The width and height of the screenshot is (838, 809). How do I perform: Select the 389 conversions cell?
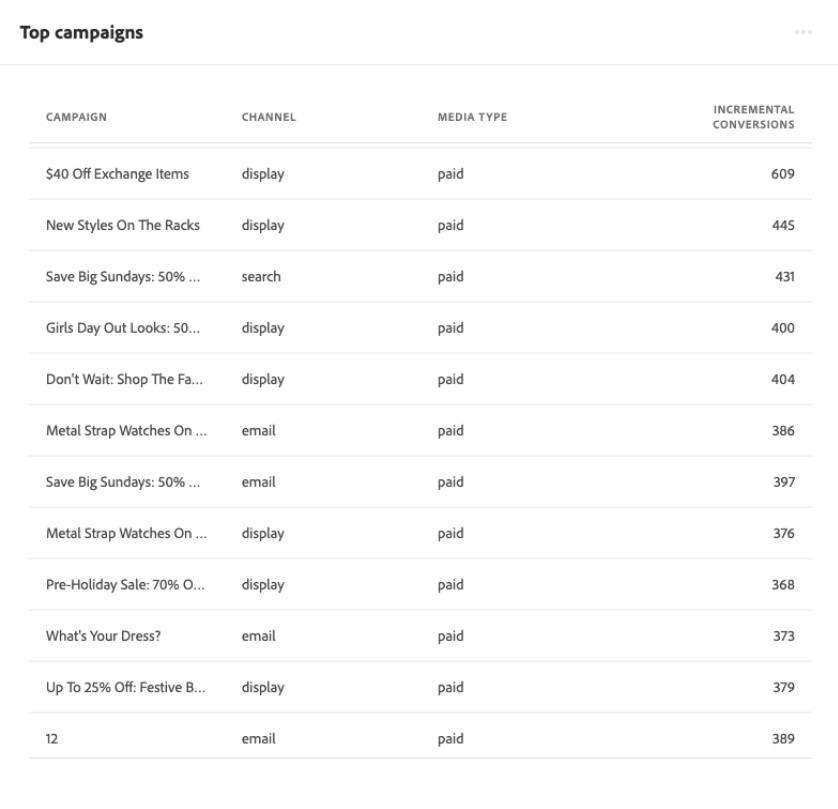click(x=783, y=739)
